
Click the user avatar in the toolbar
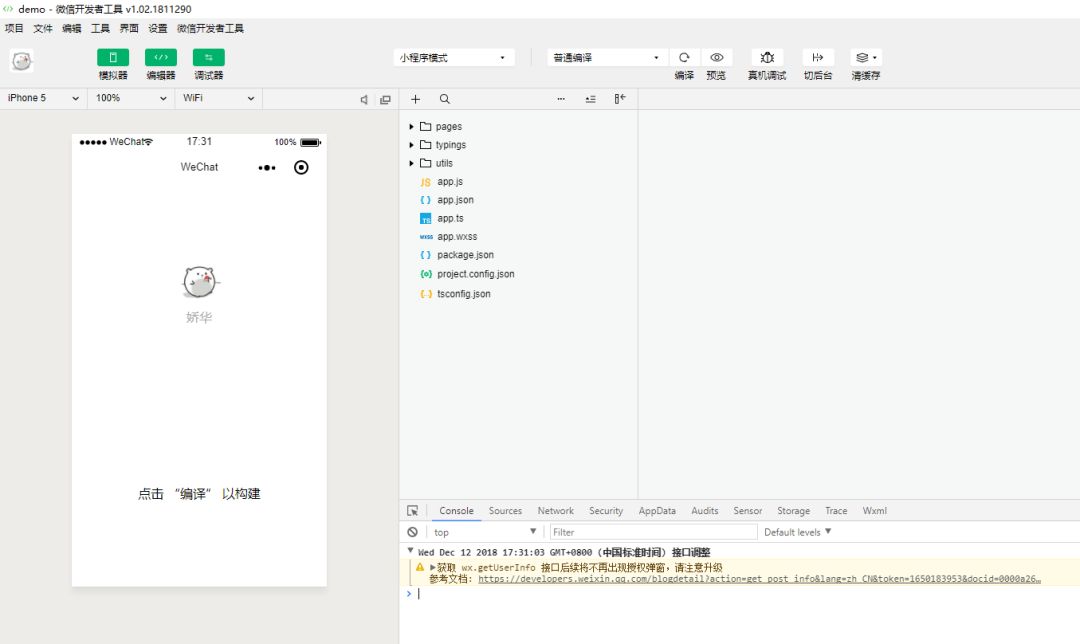pos(21,61)
